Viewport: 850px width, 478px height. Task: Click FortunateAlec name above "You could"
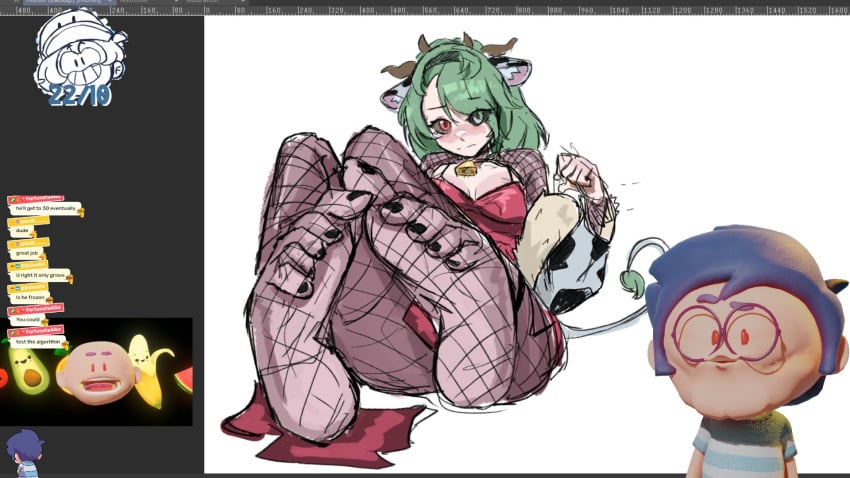point(36,309)
